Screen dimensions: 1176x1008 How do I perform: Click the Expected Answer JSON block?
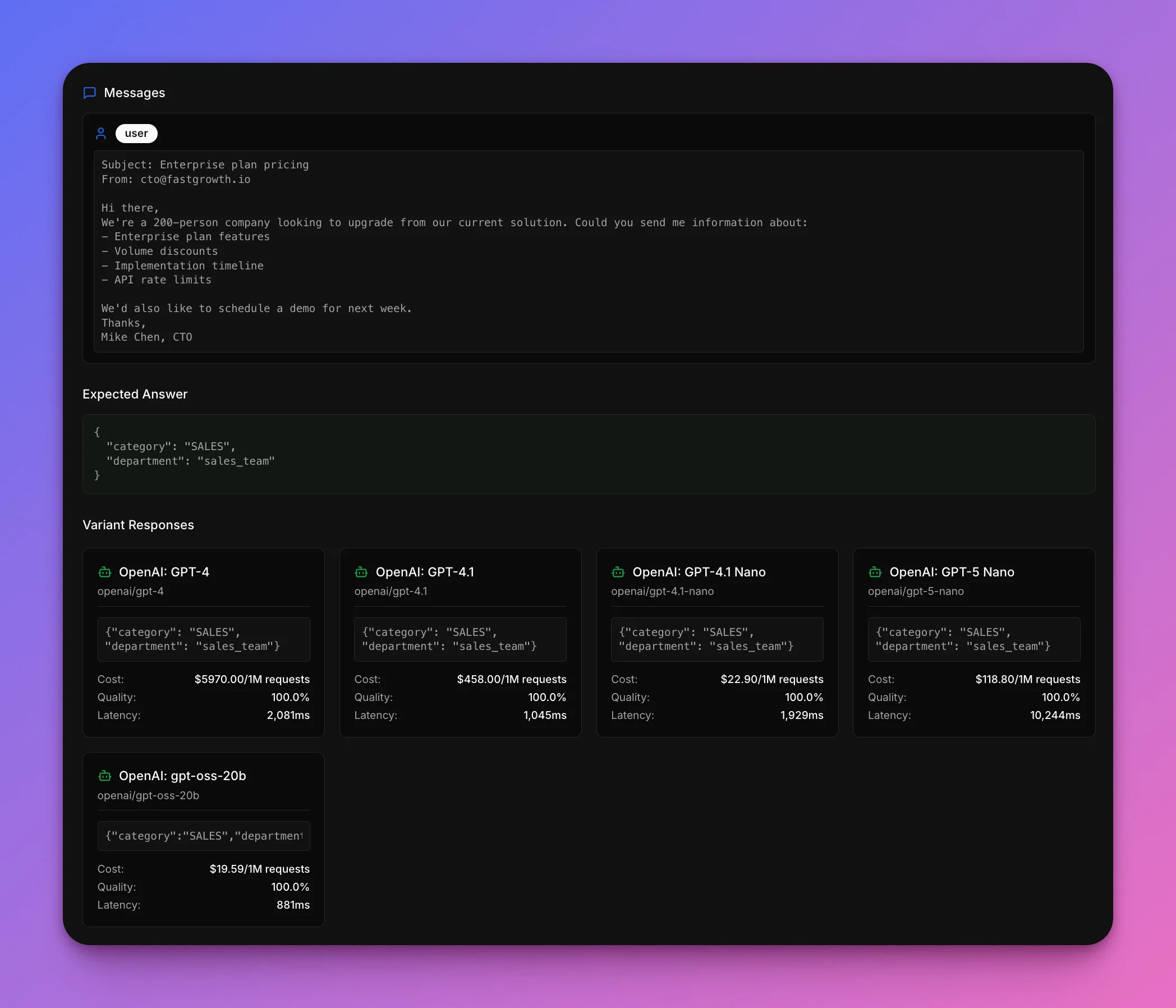[x=588, y=453]
